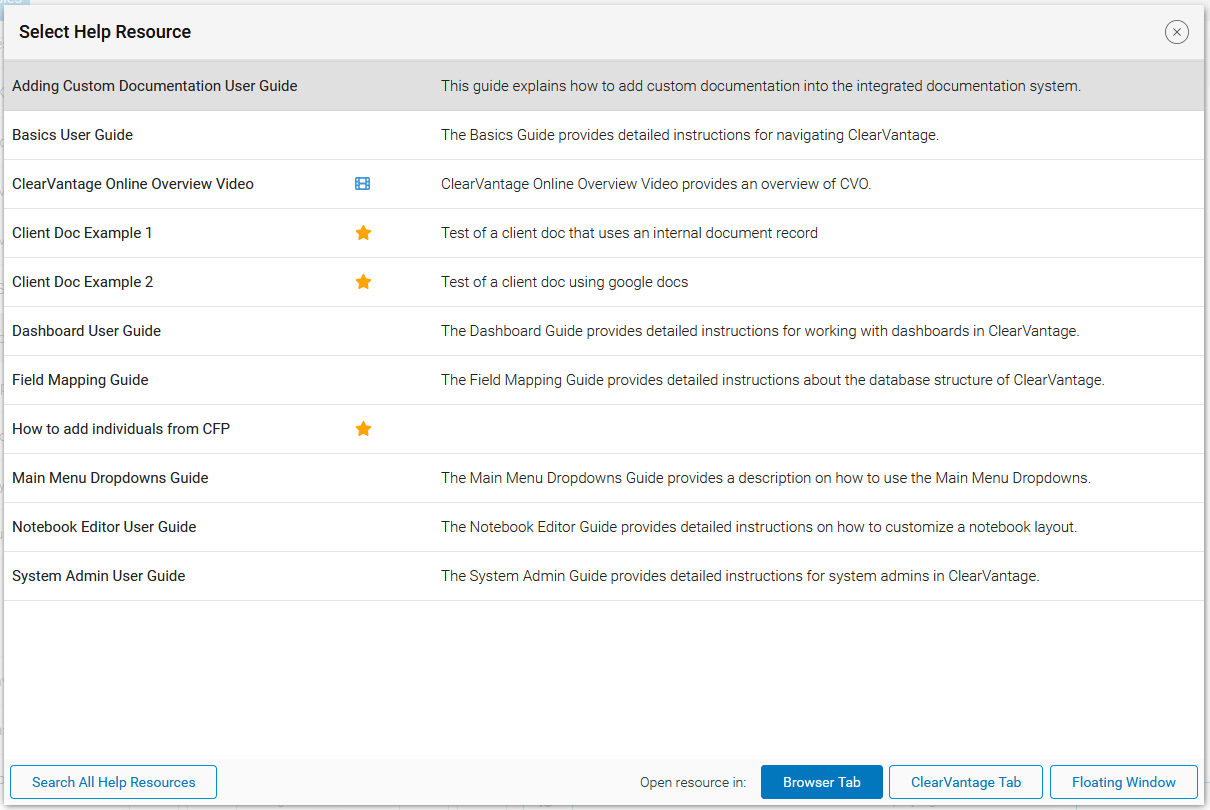Click description 'provides an overview of CVO'
Screen dimensions: 1210x810
tap(656, 184)
